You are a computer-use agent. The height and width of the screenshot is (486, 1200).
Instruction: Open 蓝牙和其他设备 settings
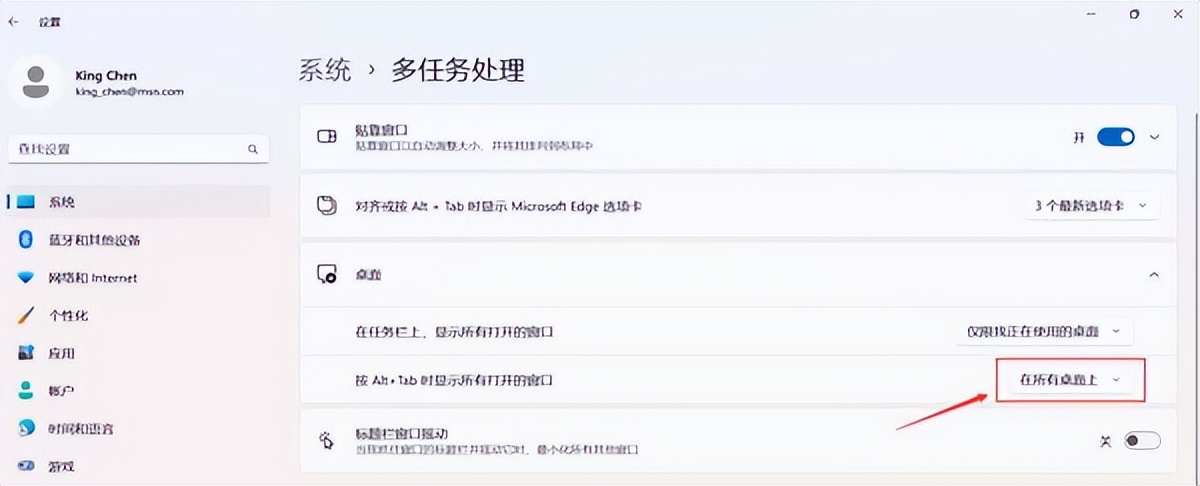click(138, 240)
